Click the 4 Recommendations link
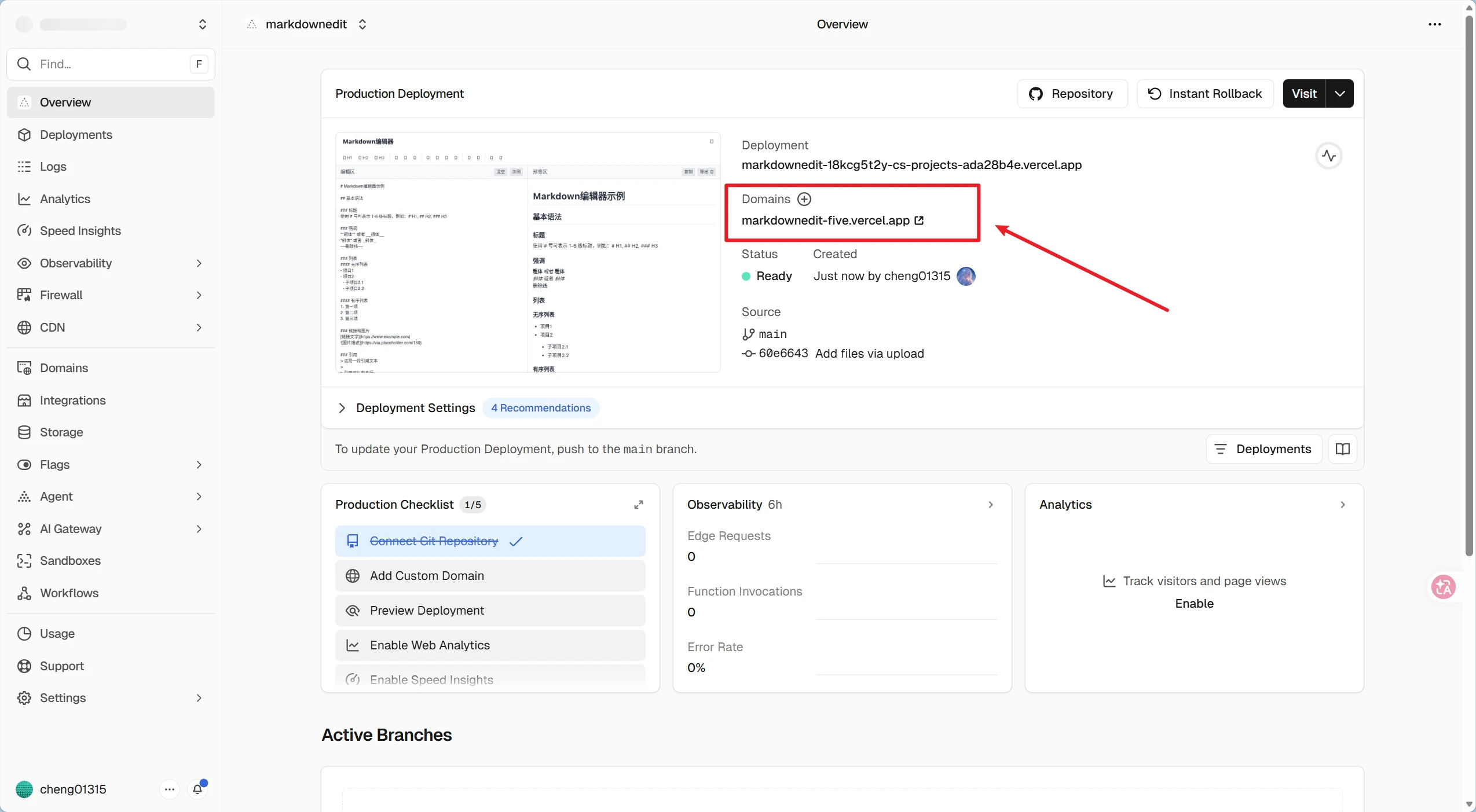The width and height of the screenshot is (1476, 812). [x=541, y=408]
